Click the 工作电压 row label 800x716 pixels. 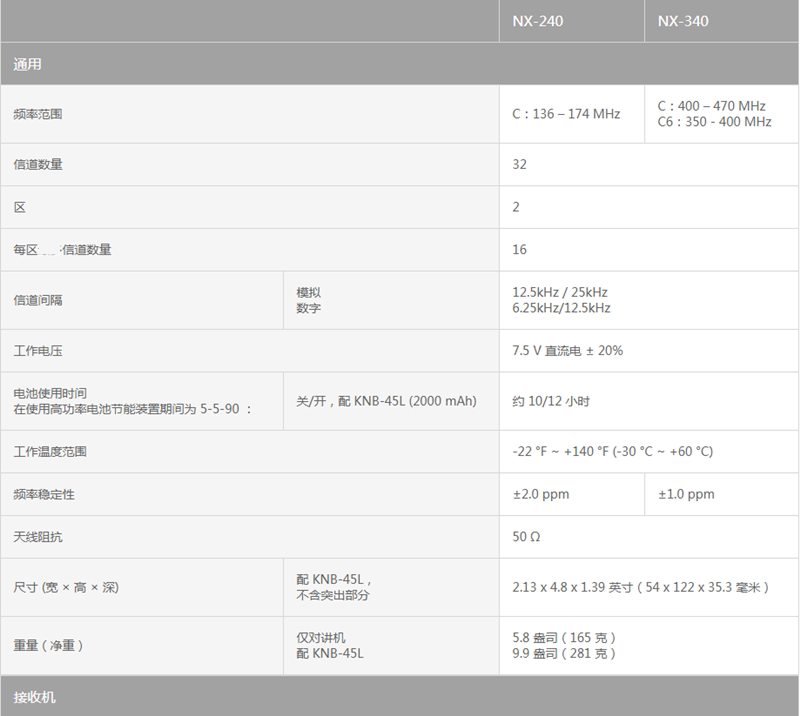point(38,351)
